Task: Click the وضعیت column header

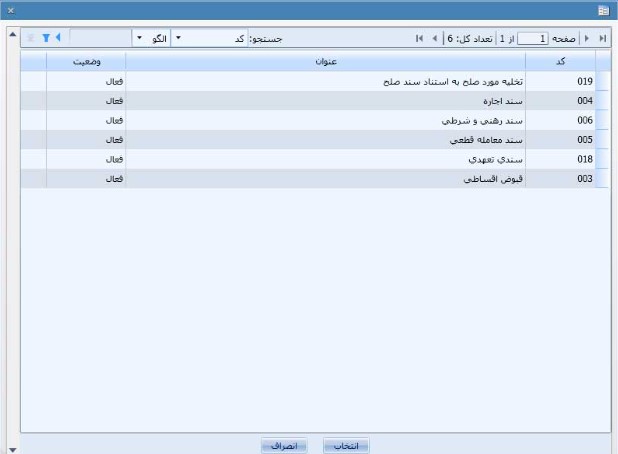Action: 85,62
